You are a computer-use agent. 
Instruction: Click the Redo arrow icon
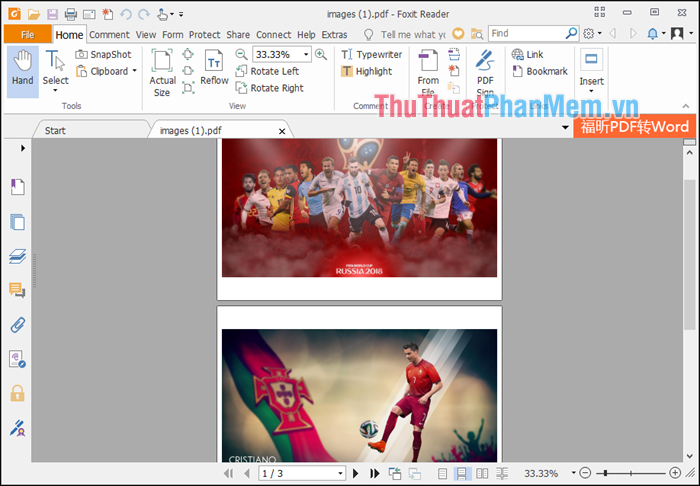[144, 14]
